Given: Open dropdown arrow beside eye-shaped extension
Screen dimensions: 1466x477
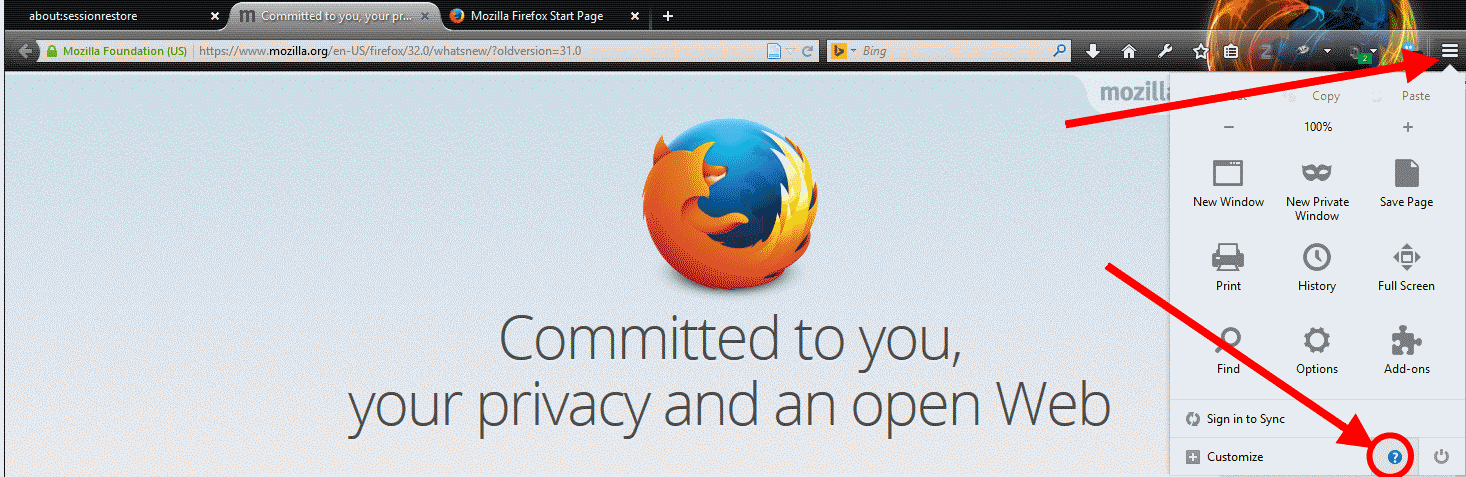Looking at the screenshot, I should pyautogui.click(x=1328, y=51).
